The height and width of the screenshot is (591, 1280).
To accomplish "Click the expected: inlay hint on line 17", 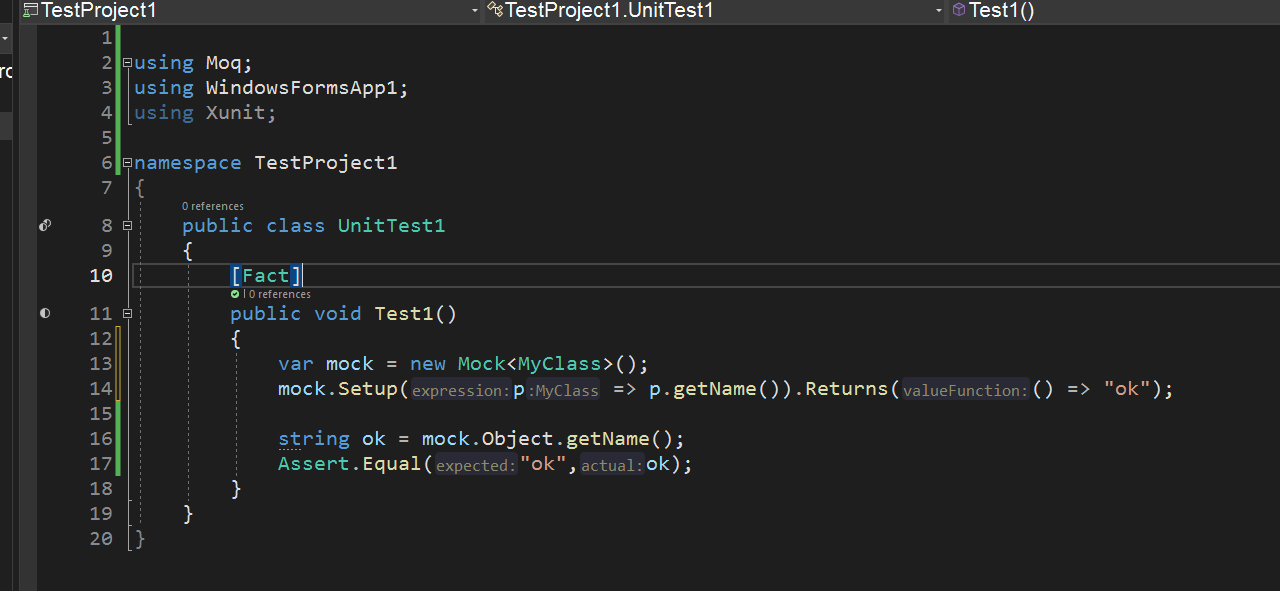I will point(475,465).
